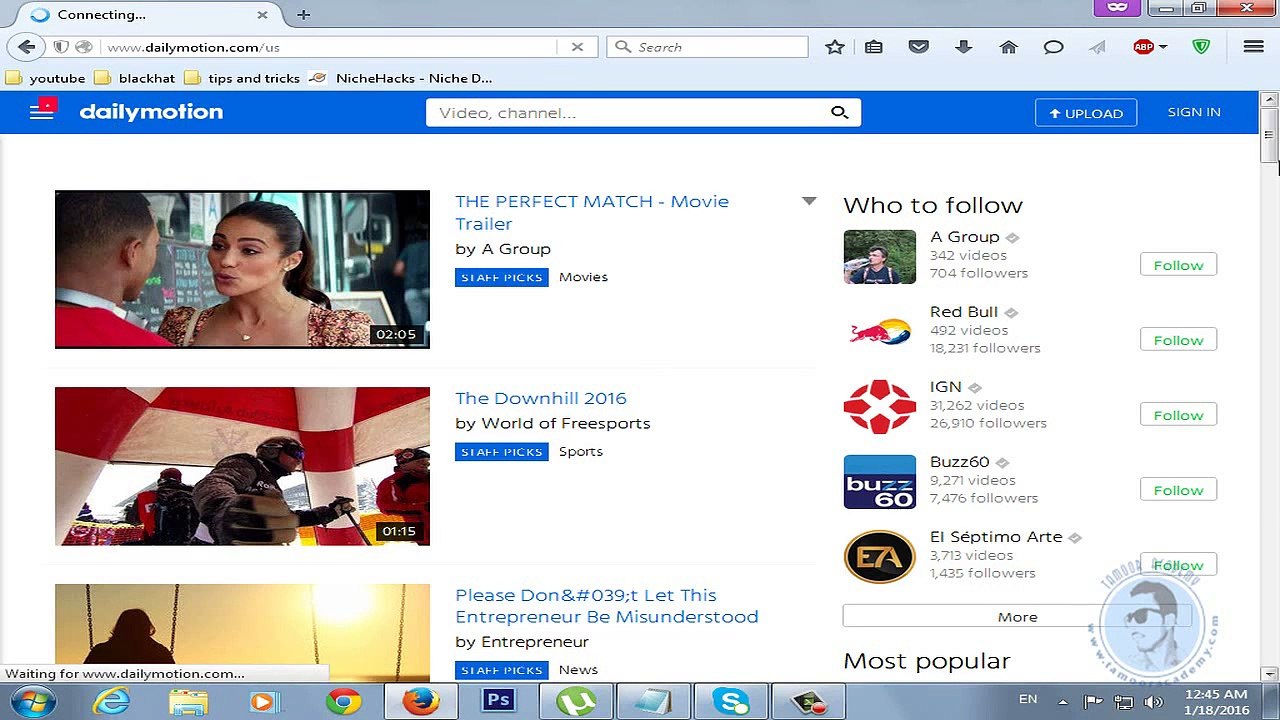Open the volume speaker tray icon
This screenshot has height=720, width=1280.
point(1153,701)
